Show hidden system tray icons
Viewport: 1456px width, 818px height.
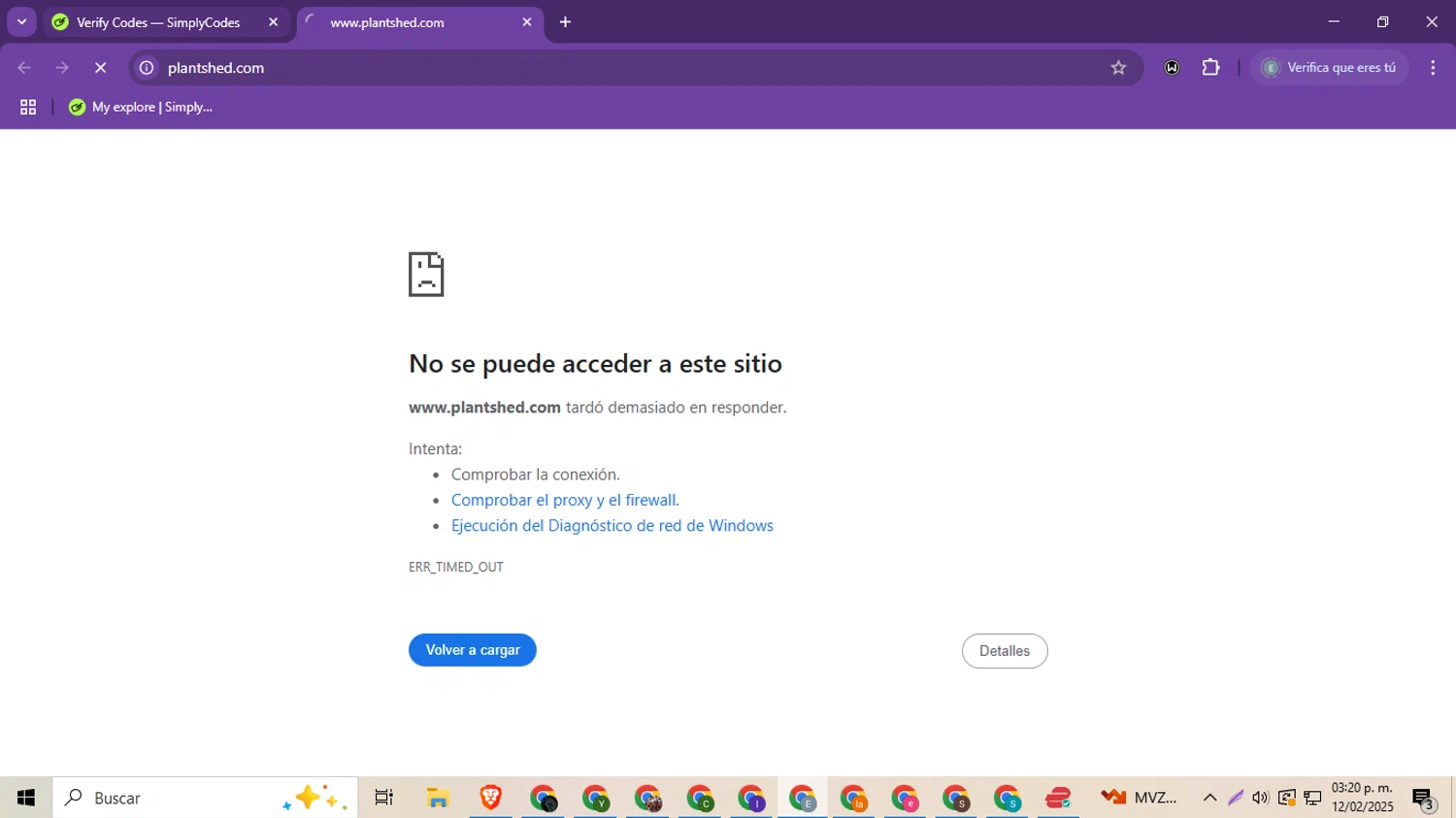(x=1209, y=798)
